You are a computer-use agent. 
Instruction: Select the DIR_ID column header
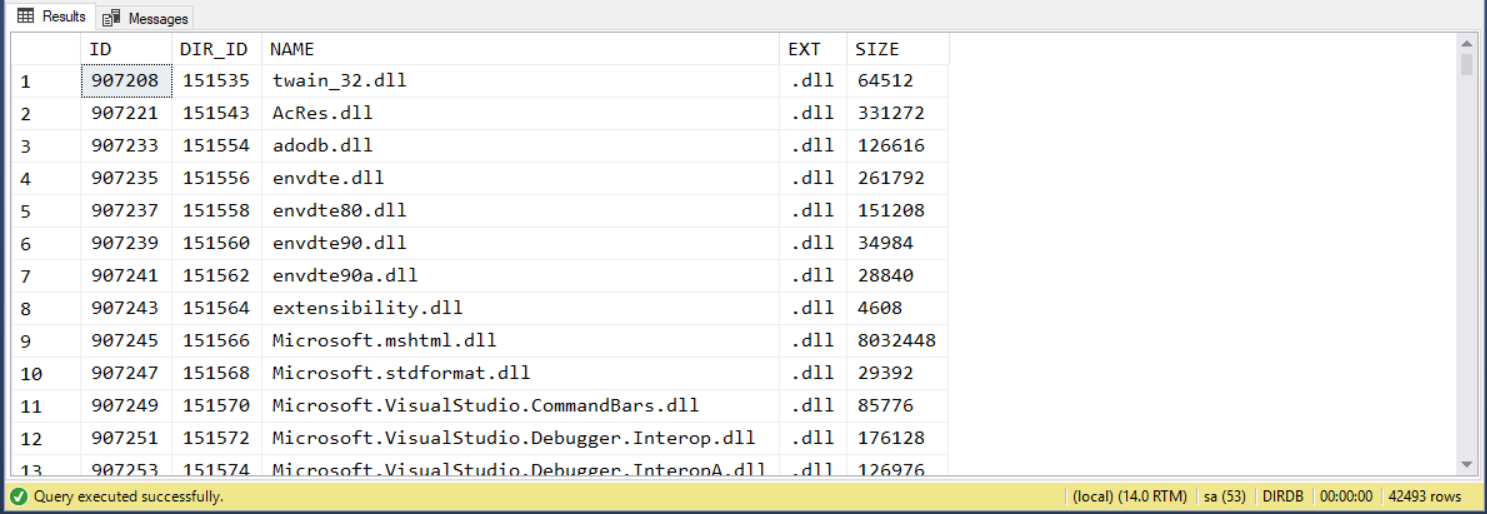click(216, 49)
